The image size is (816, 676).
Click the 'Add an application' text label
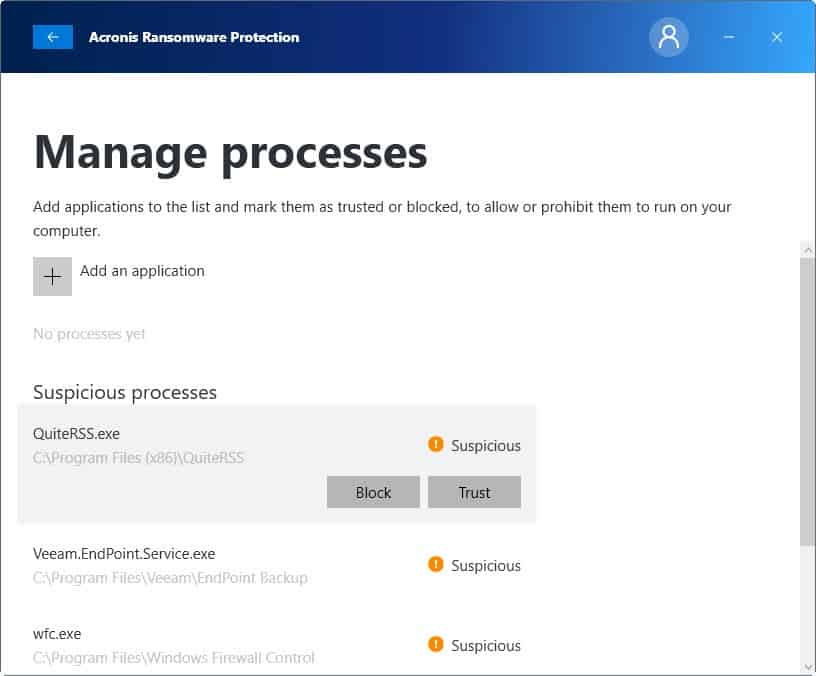click(x=142, y=271)
